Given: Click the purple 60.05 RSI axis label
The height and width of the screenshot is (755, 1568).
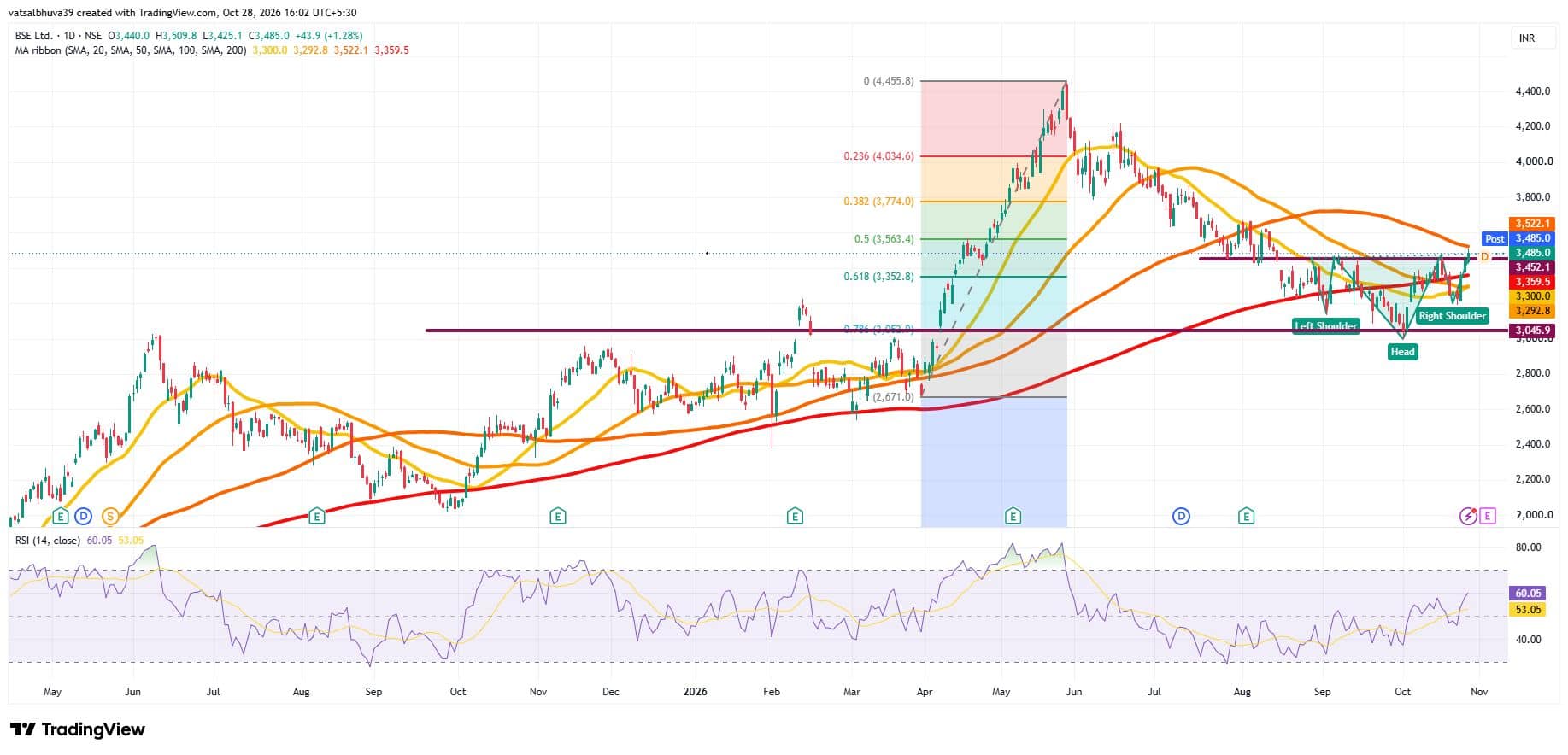Looking at the screenshot, I should pos(1529,594).
